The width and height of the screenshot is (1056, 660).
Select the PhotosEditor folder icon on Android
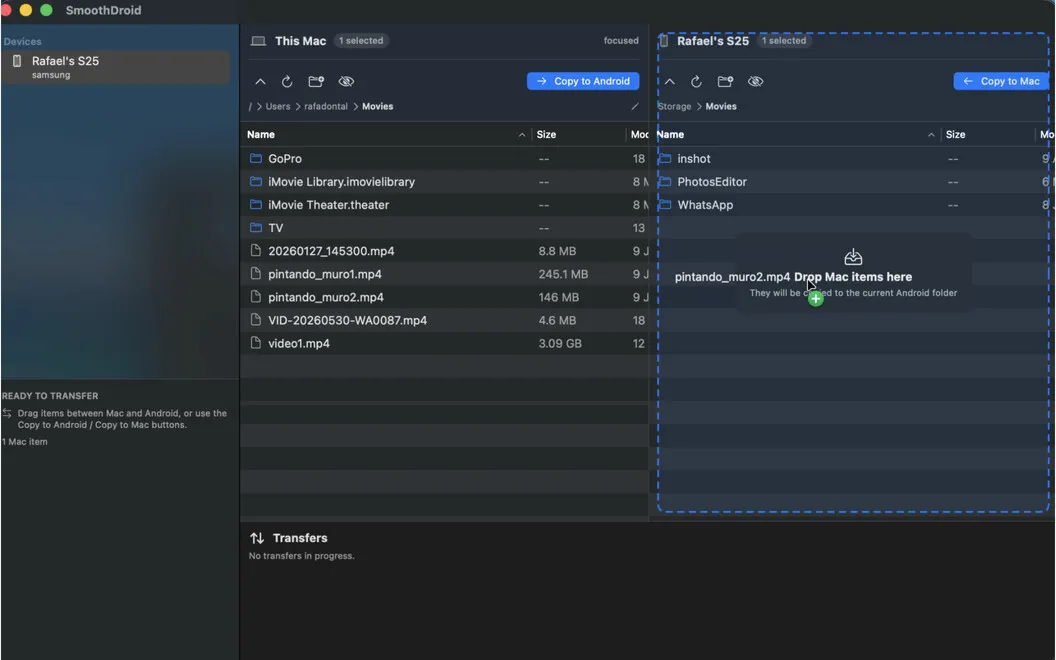(665, 181)
